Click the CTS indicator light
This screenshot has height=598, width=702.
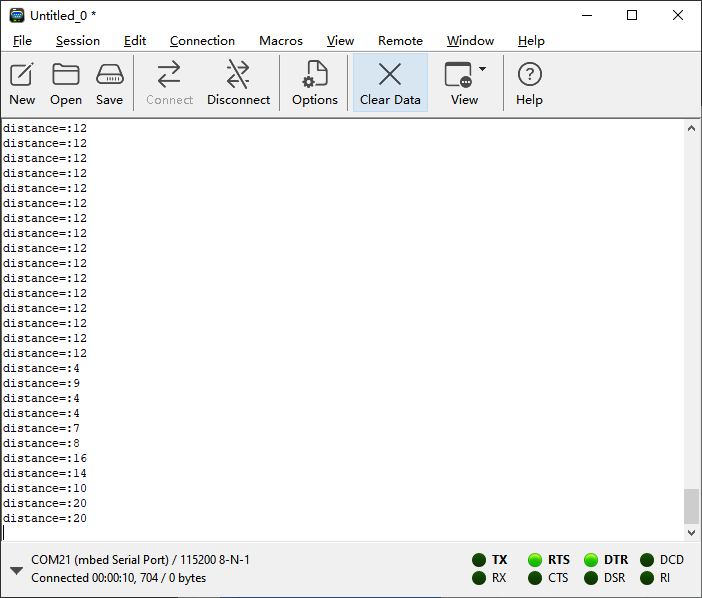tap(535, 578)
